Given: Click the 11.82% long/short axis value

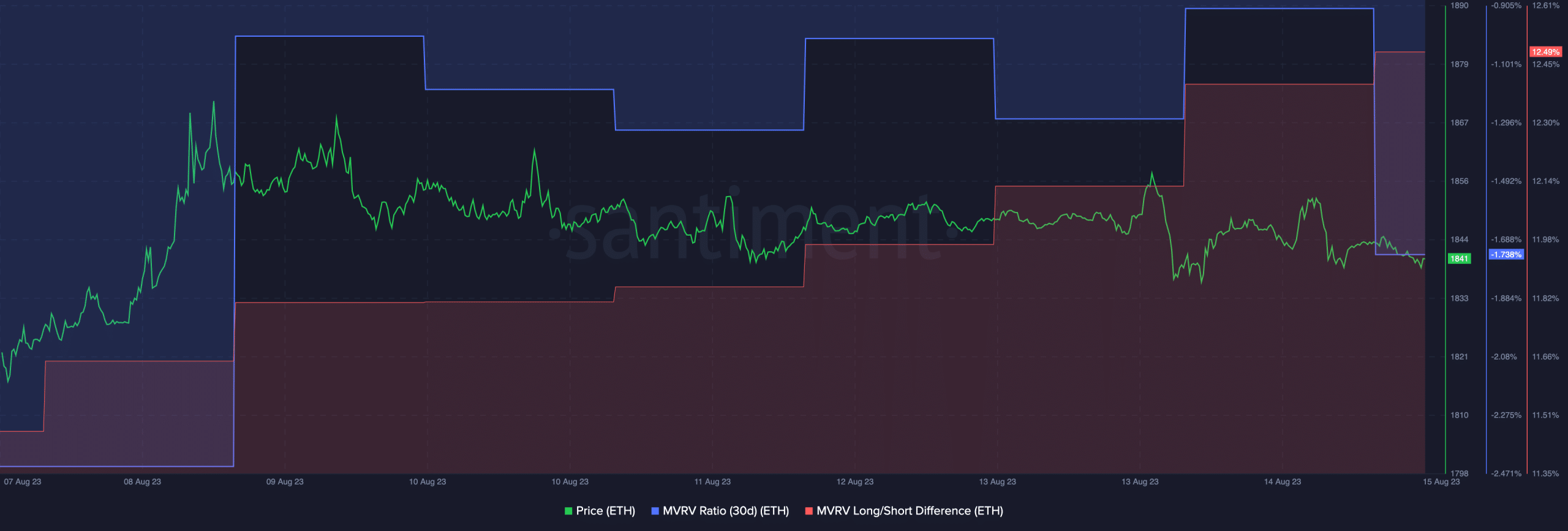Looking at the screenshot, I should point(1545,298).
